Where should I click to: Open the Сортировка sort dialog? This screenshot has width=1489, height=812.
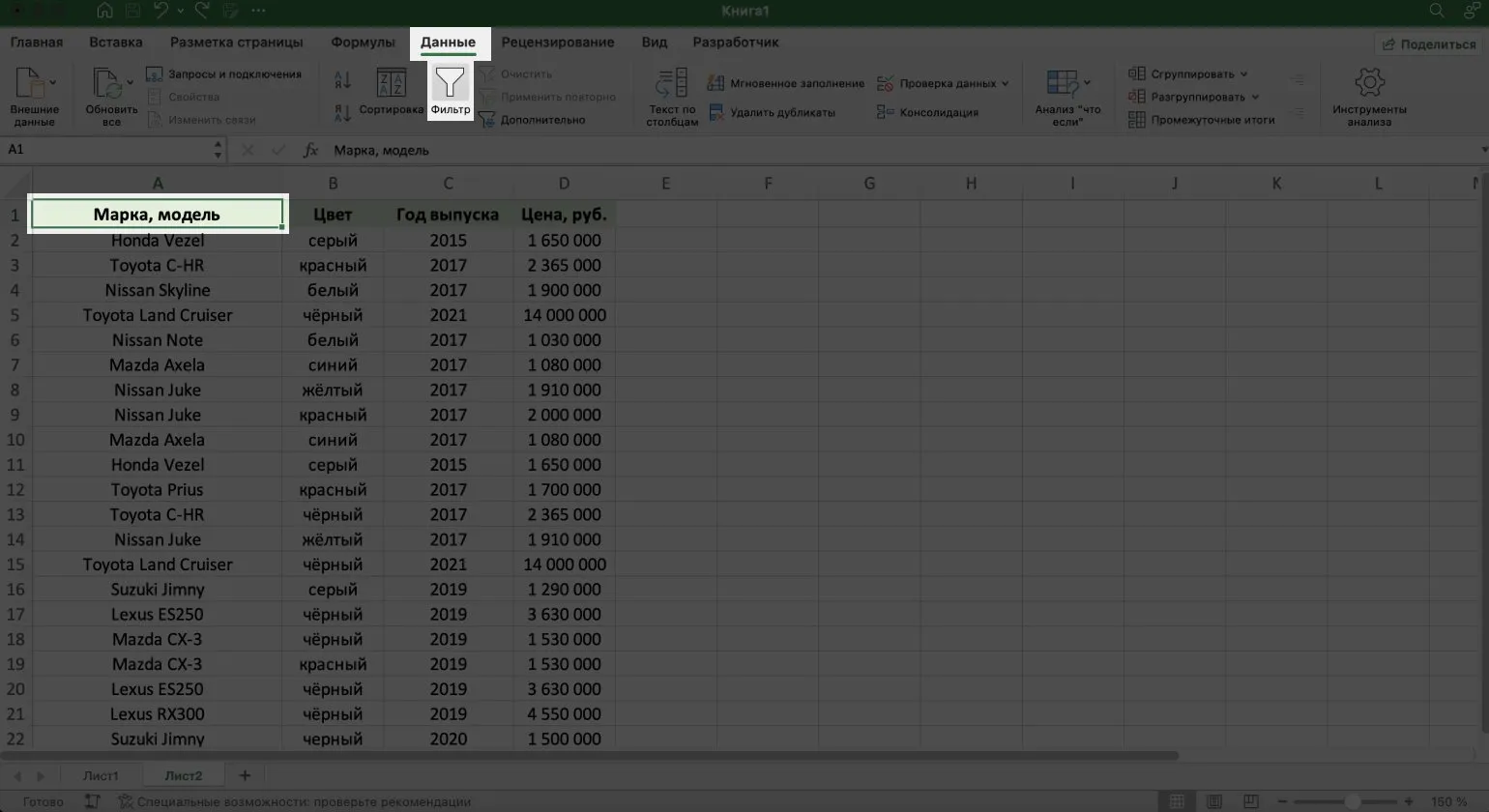pyautogui.click(x=391, y=93)
